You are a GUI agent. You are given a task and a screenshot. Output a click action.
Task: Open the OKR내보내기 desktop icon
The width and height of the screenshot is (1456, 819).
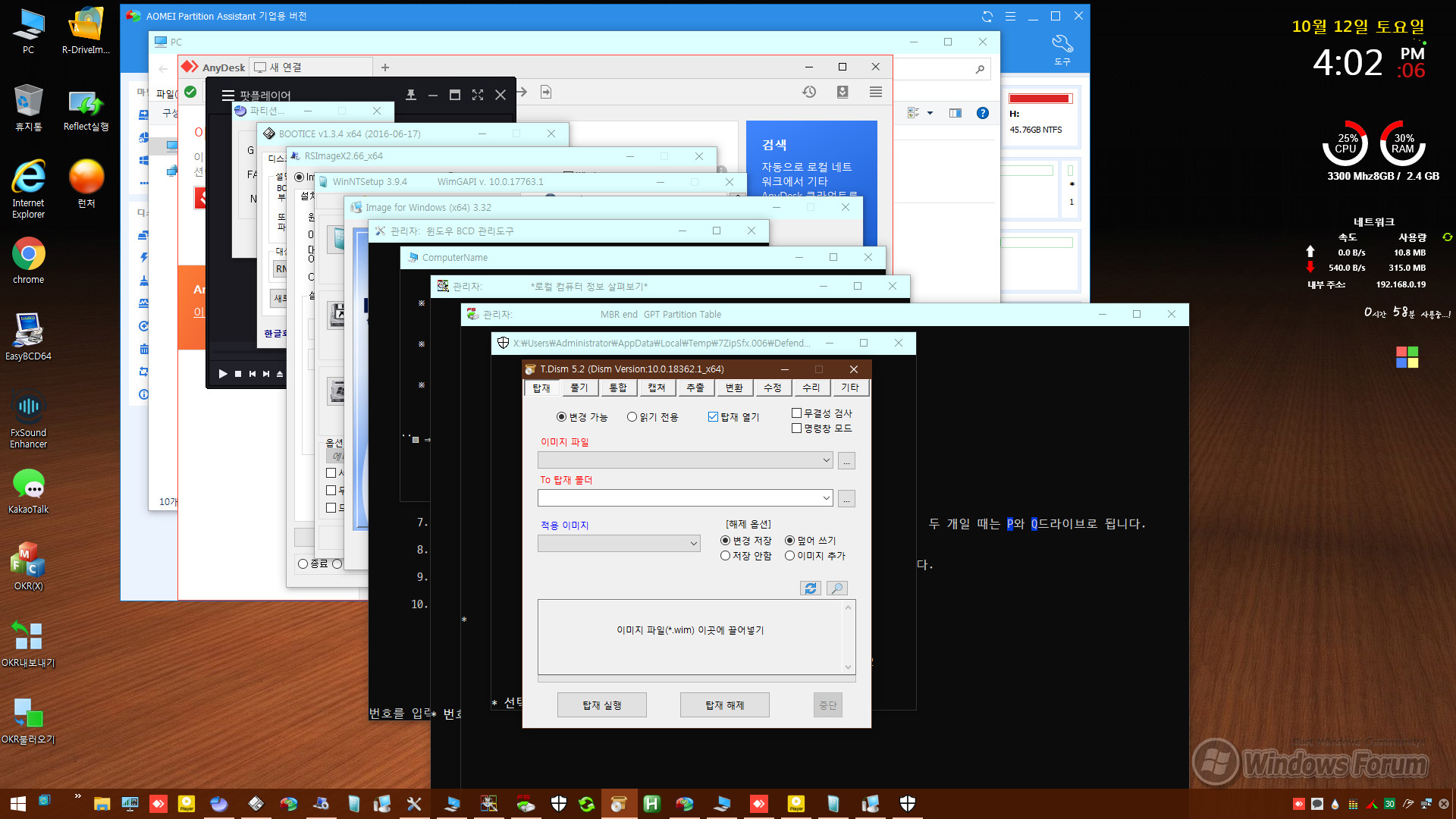tap(28, 644)
